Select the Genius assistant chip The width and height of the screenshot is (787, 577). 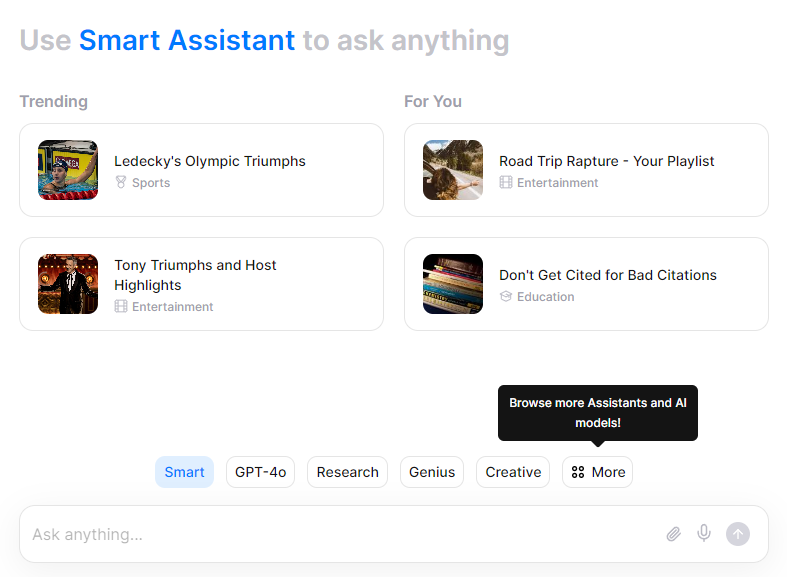432,472
